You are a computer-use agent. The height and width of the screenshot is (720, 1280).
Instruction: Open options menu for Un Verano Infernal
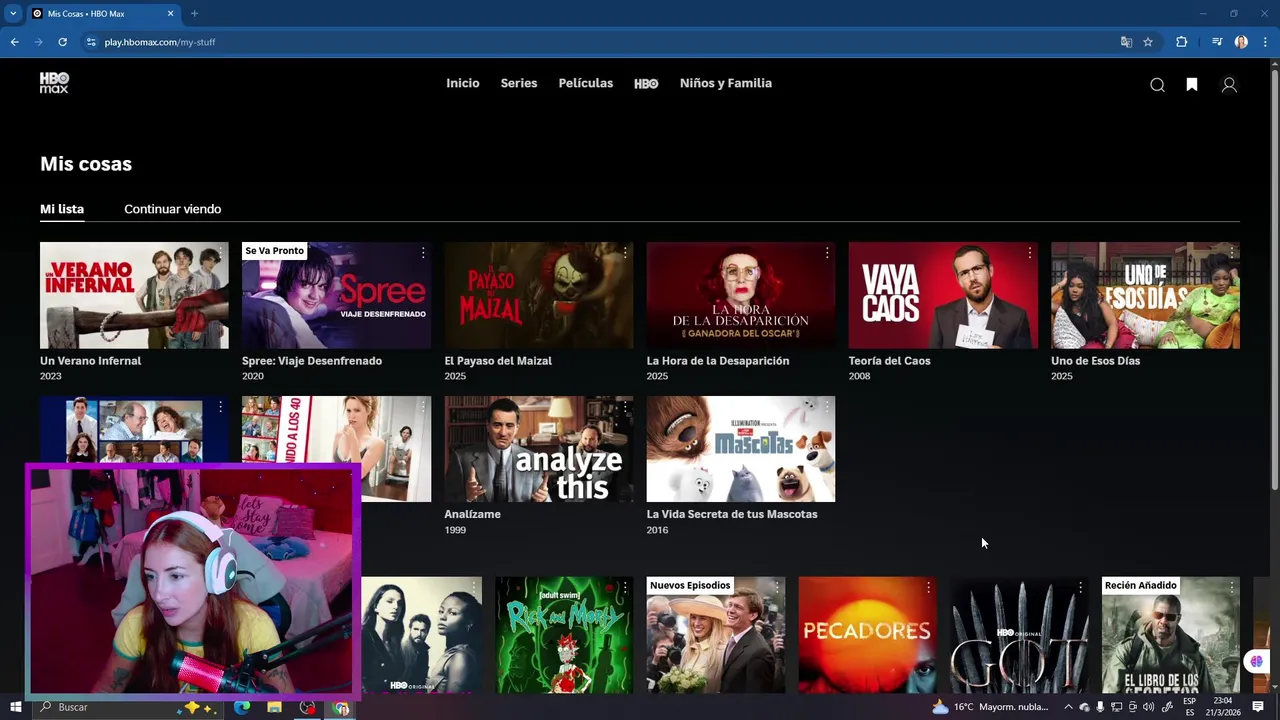click(221, 253)
